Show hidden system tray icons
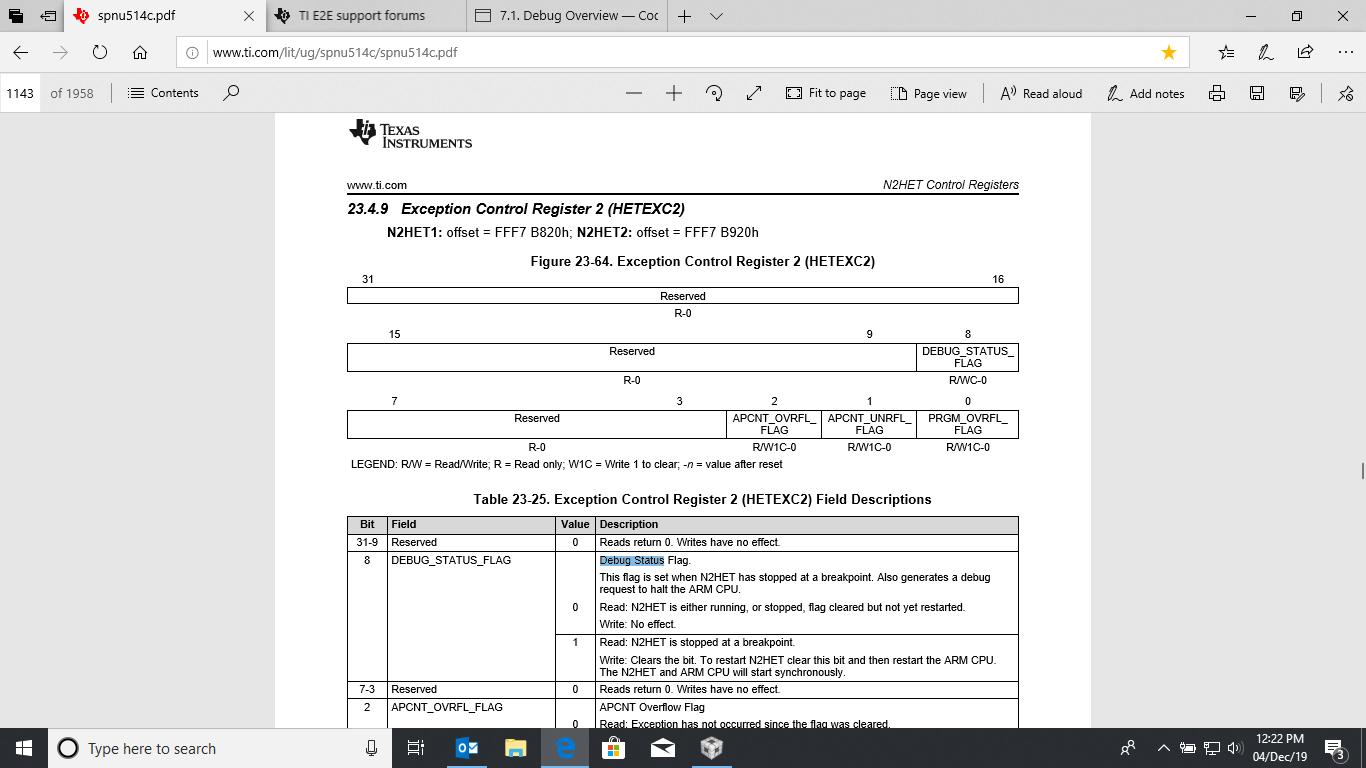Image resolution: width=1366 pixels, height=768 pixels. click(x=1164, y=748)
